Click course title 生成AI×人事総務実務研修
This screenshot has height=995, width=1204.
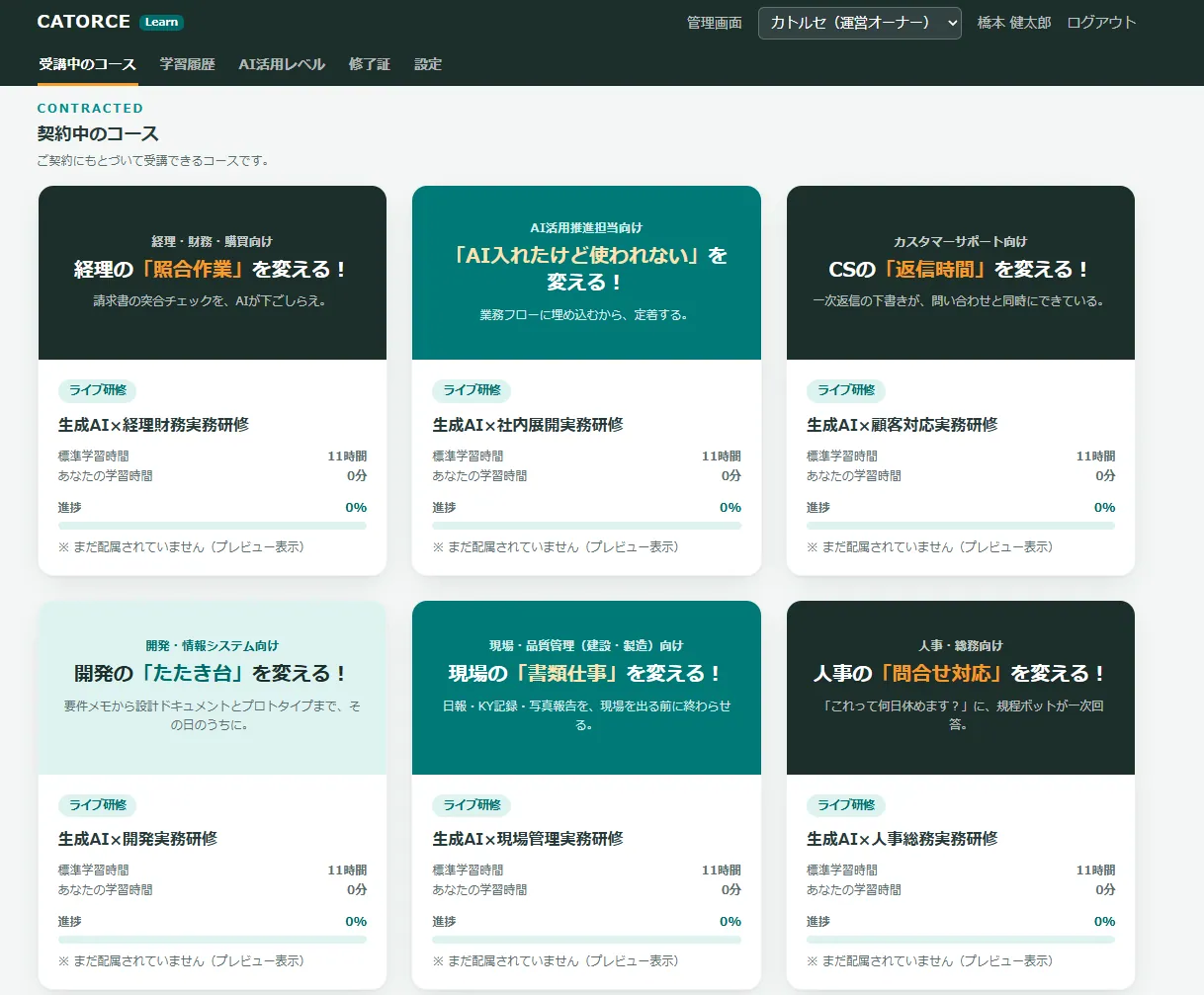tap(903, 839)
